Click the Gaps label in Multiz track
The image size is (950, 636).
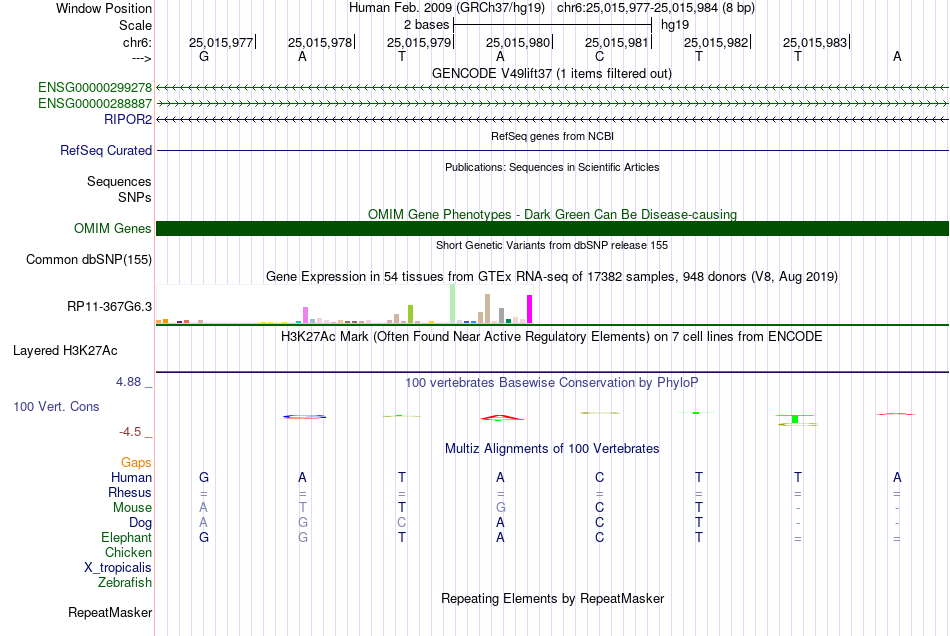click(136, 463)
